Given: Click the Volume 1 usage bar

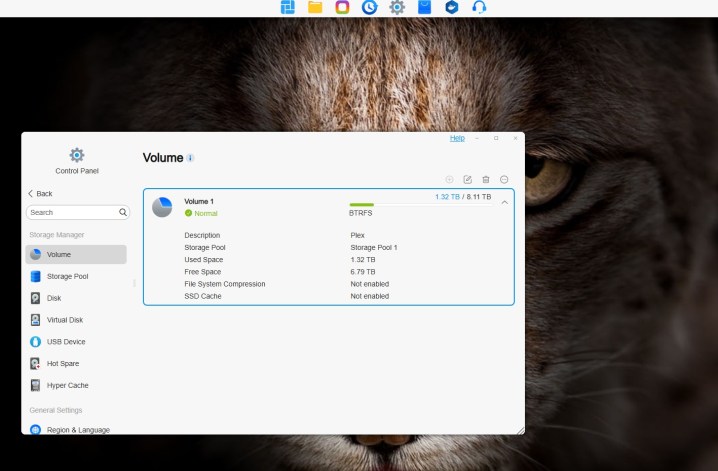Looking at the screenshot, I should click(419, 205).
